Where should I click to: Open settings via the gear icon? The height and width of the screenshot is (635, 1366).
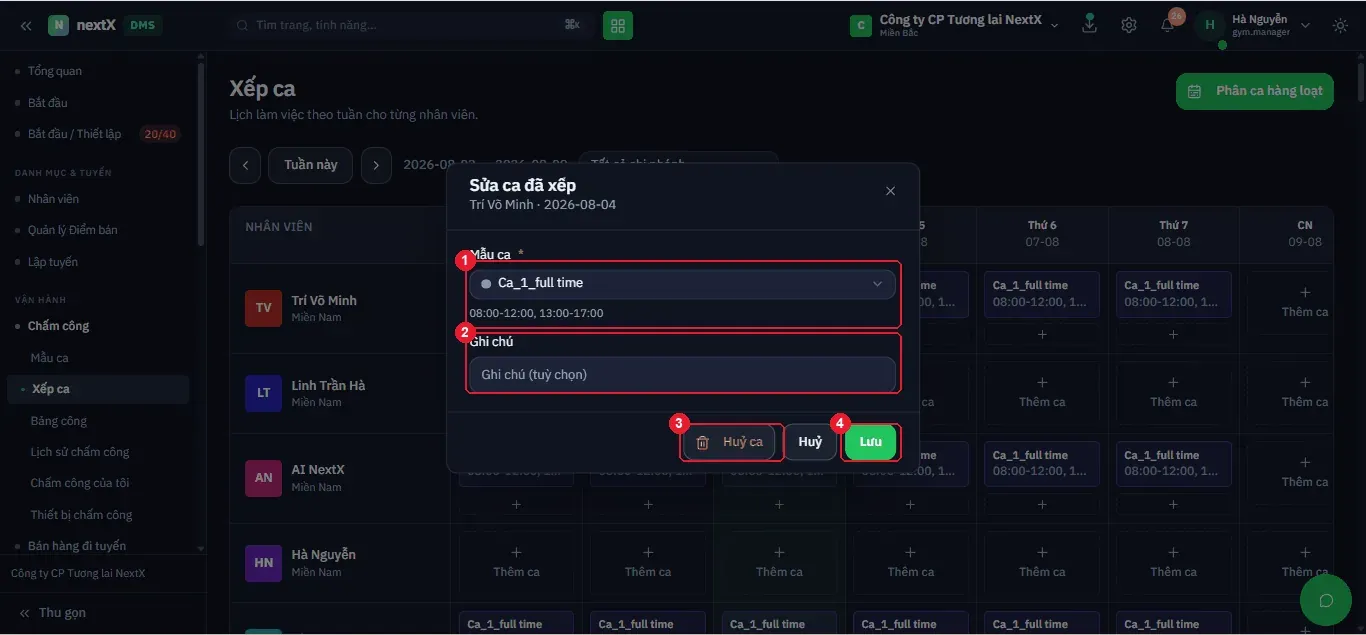1129,25
